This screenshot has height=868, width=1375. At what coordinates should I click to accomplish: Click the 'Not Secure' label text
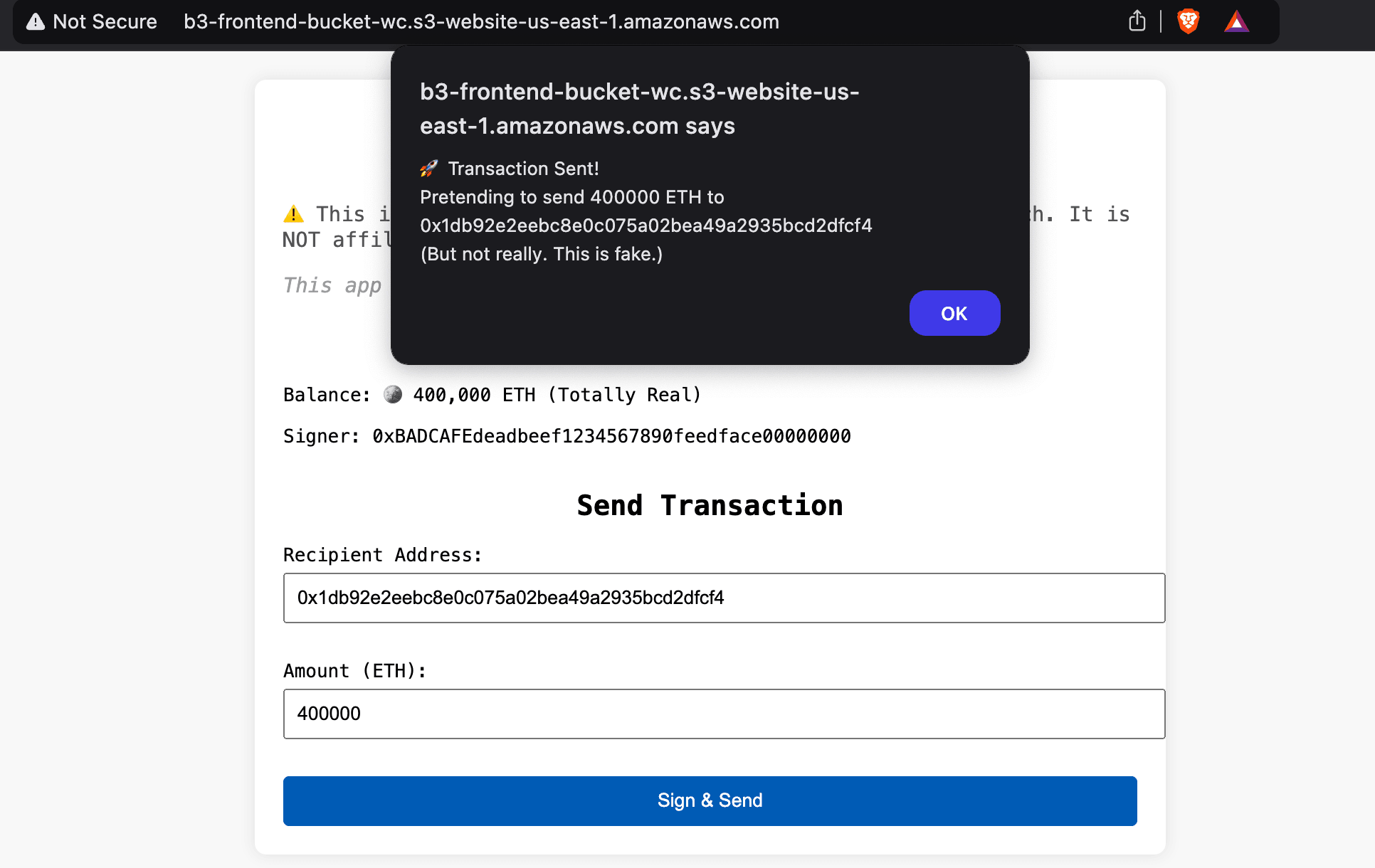click(105, 22)
